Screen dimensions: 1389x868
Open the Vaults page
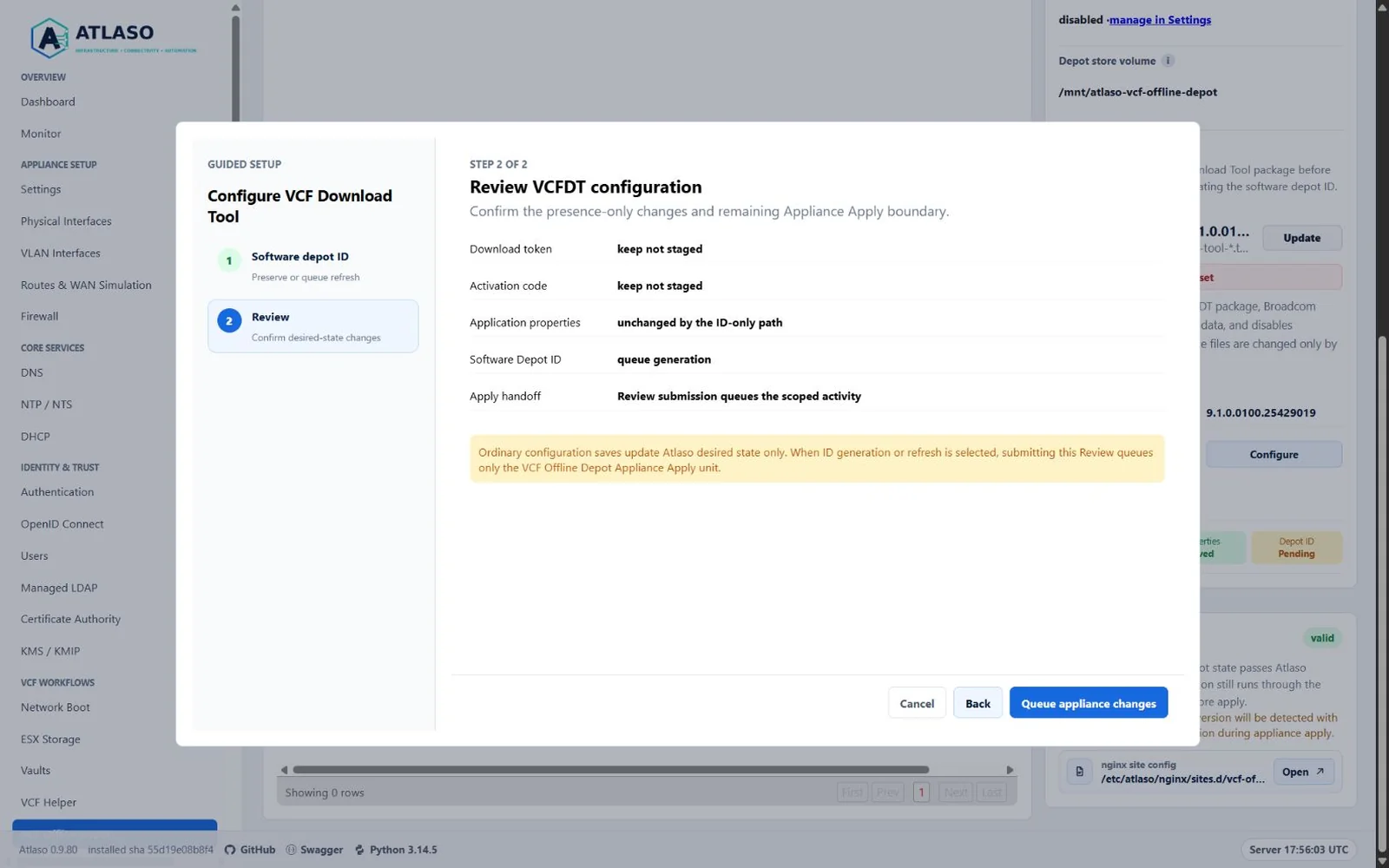click(x=36, y=770)
